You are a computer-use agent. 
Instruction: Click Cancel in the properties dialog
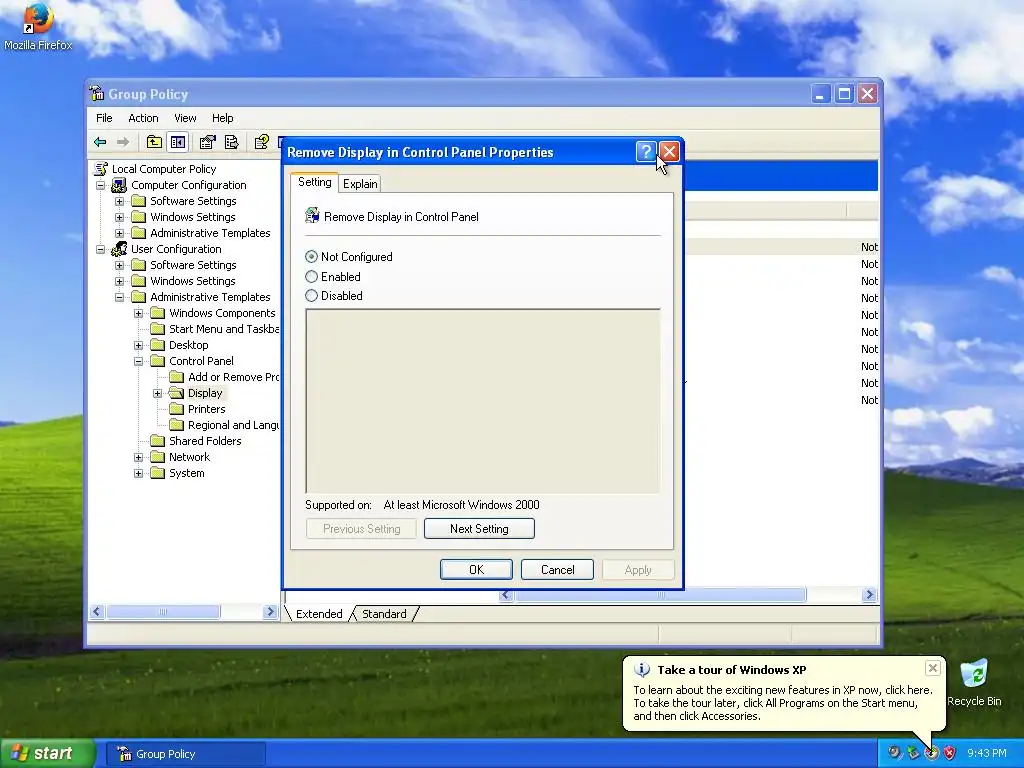557,569
